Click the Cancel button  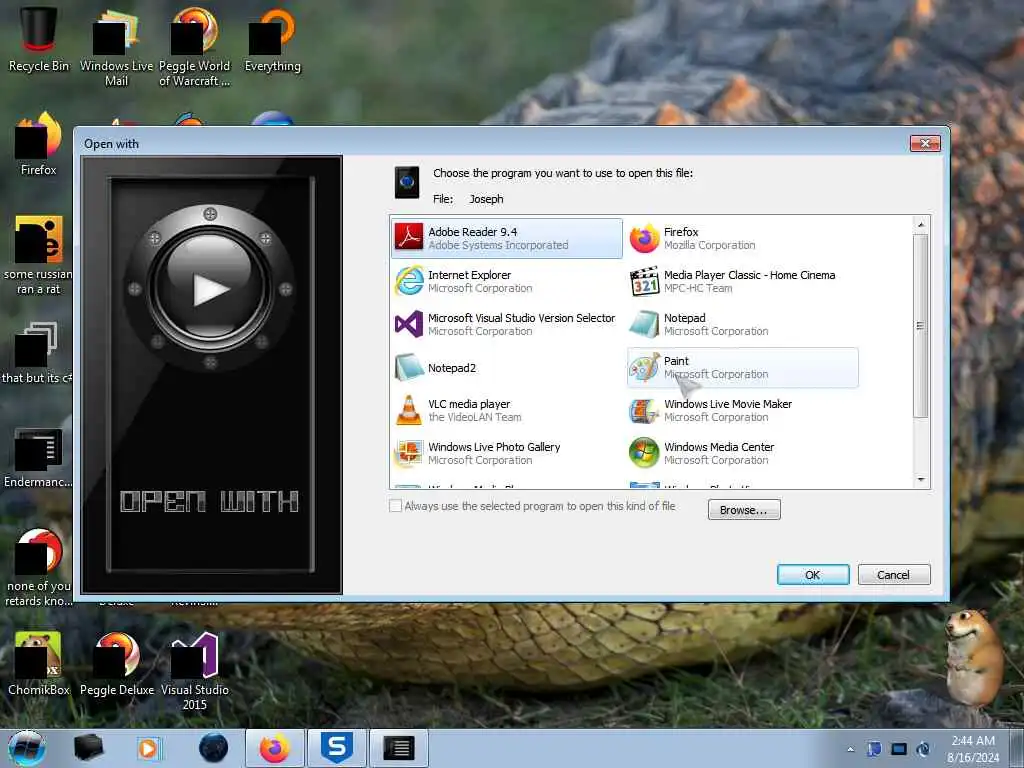click(x=893, y=575)
